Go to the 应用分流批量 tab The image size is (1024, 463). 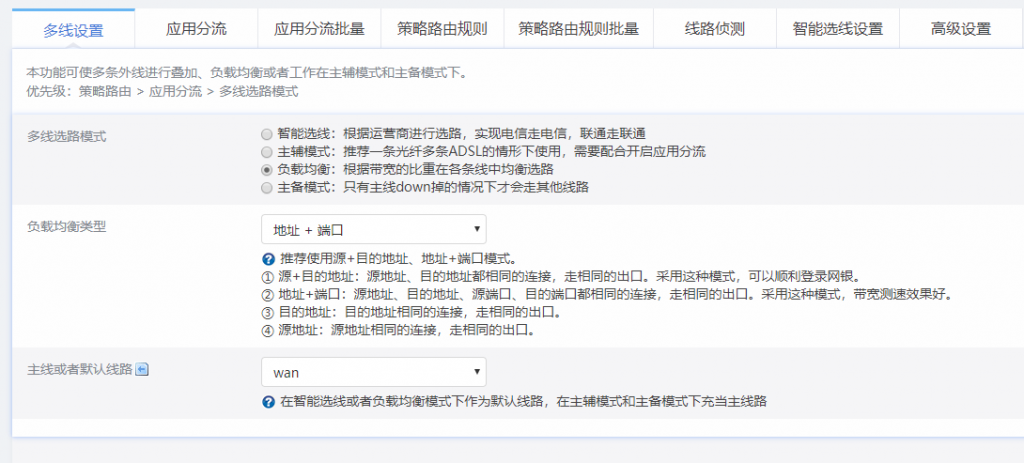320,29
